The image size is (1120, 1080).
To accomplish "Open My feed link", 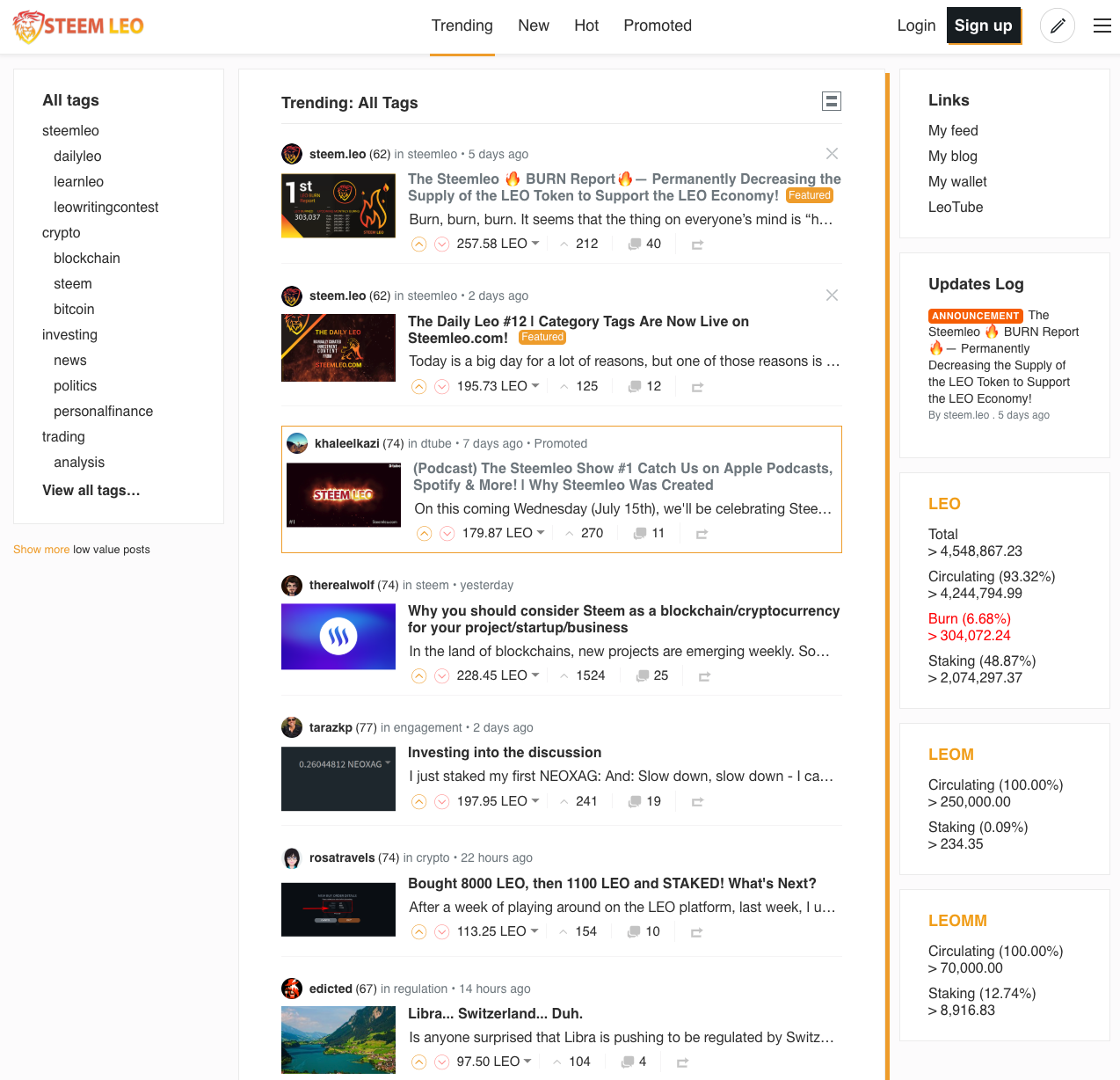I will 953,131.
